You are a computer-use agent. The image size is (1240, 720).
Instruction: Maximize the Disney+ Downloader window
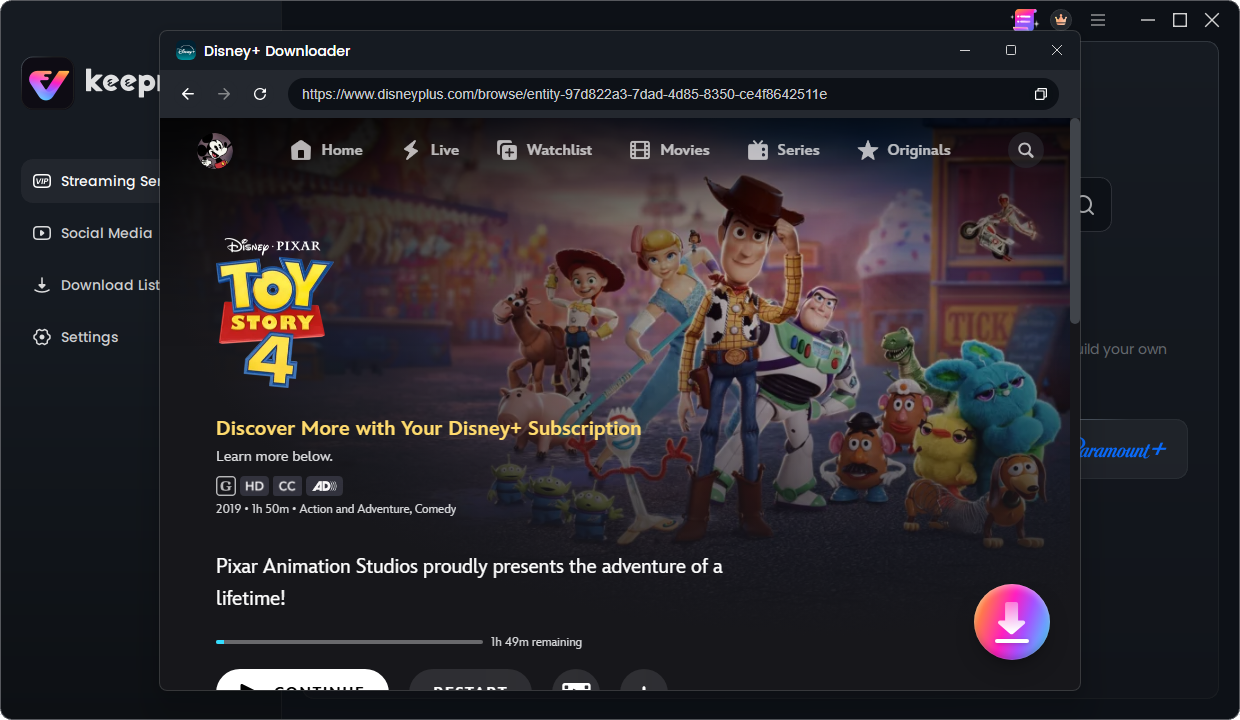pos(1011,50)
